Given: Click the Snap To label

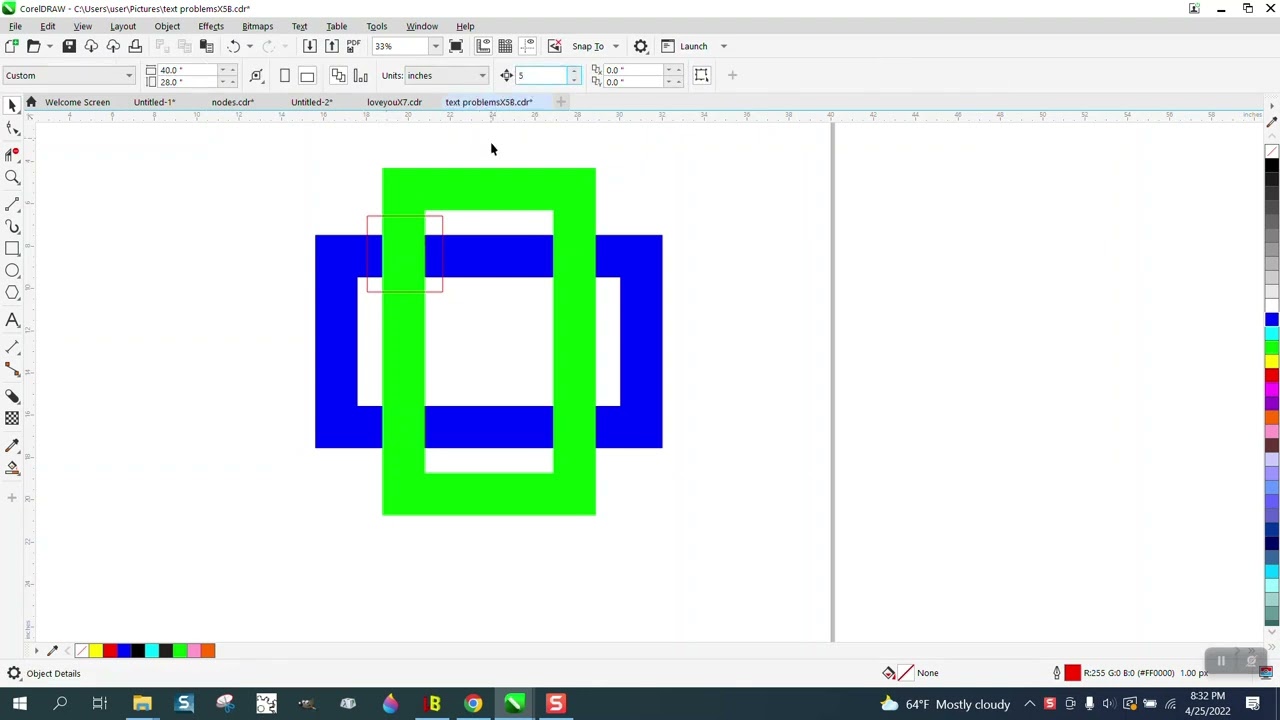Looking at the screenshot, I should tap(588, 46).
